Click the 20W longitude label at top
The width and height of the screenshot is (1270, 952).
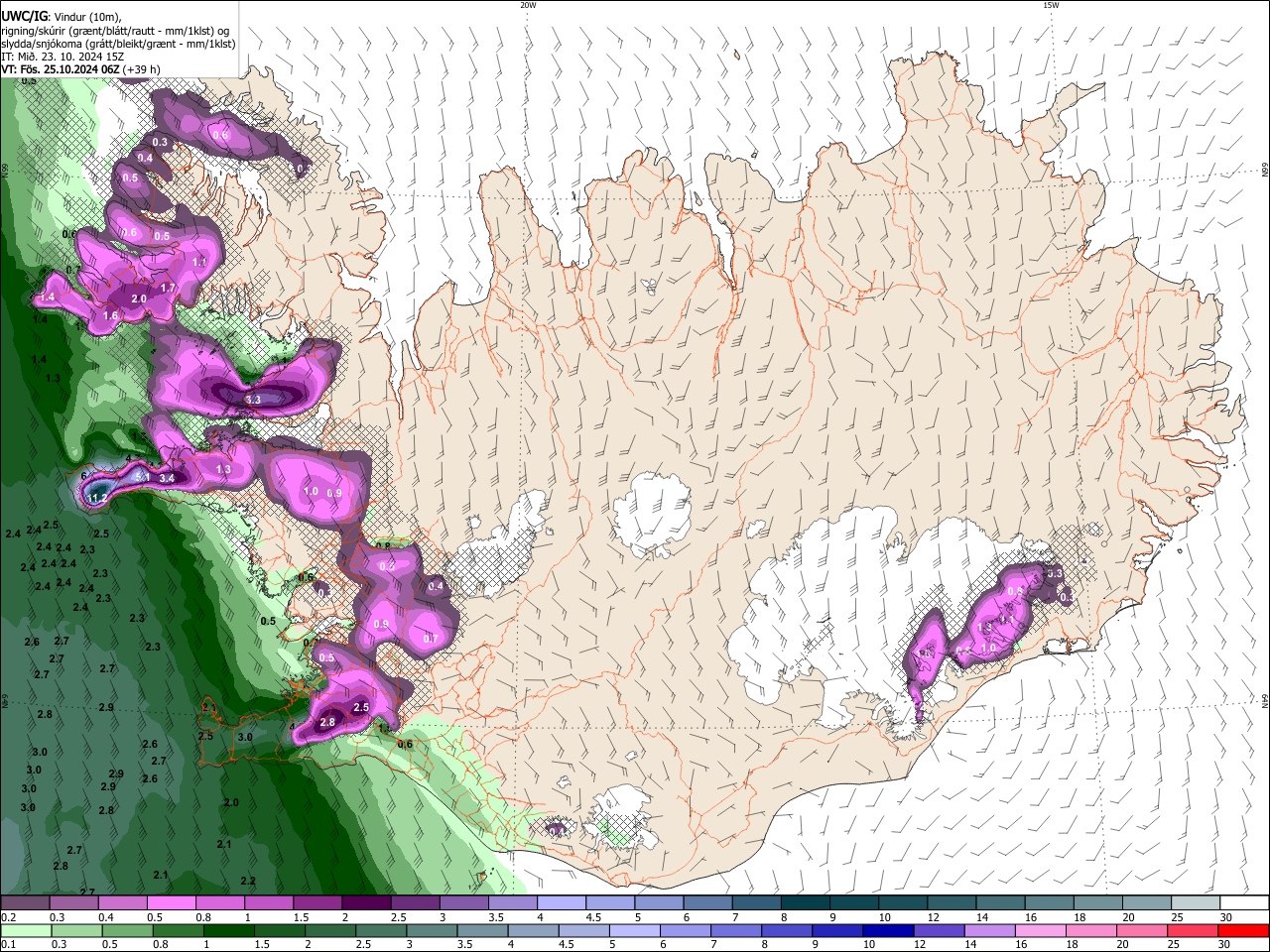coord(528,5)
